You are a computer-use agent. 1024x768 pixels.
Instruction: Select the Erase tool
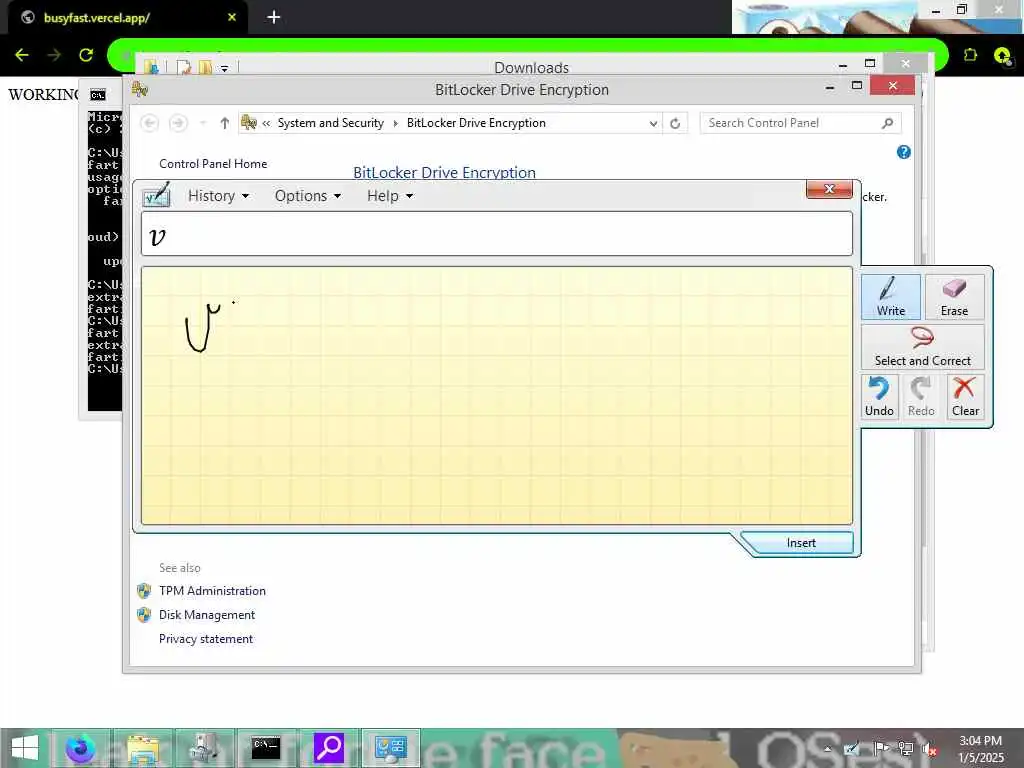pyautogui.click(x=953, y=296)
